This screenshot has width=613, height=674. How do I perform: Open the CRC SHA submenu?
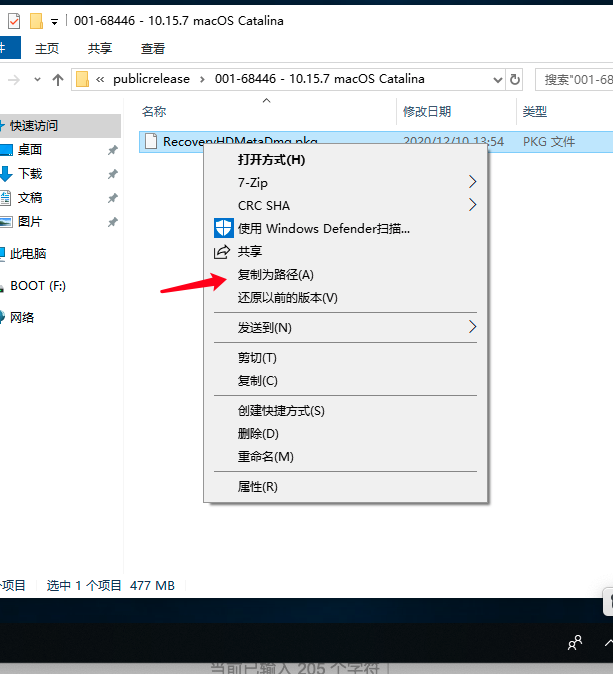coord(345,205)
